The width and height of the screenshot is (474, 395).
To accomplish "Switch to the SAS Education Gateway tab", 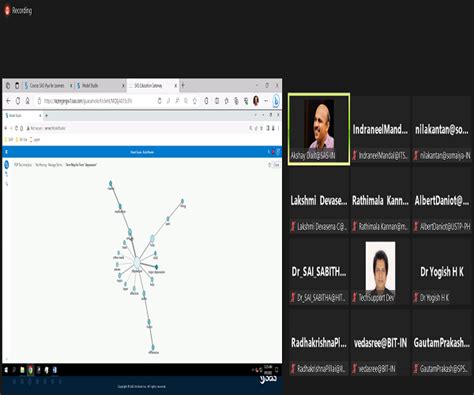I will point(153,86).
